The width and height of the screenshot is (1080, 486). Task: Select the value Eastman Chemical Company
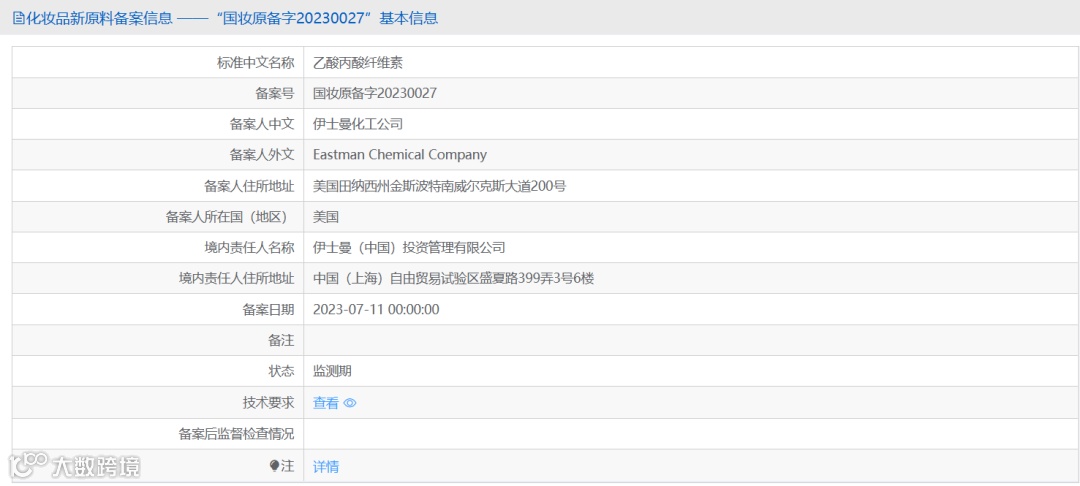tap(399, 155)
